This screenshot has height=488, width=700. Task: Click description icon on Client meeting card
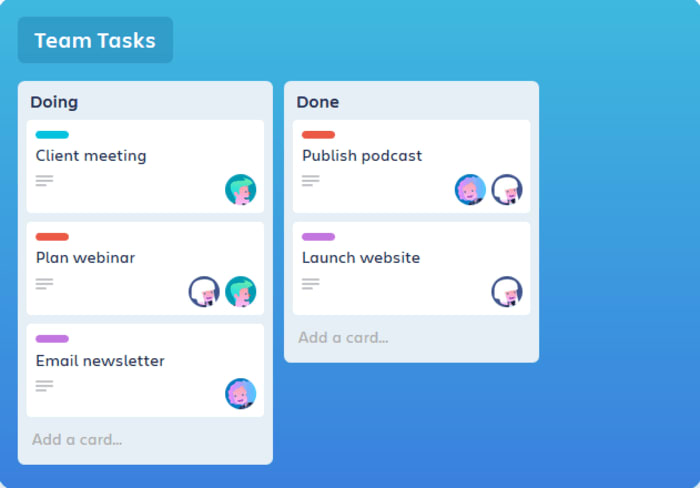click(44, 181)
